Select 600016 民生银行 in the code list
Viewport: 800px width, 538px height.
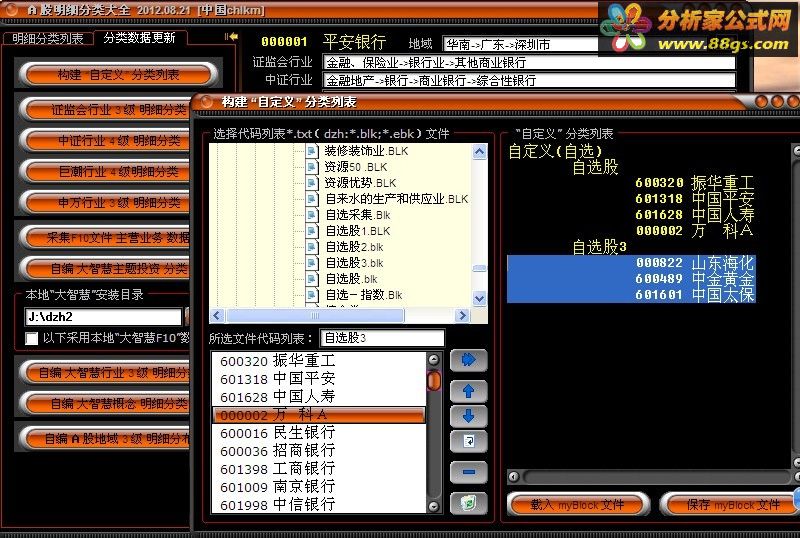[318, 433]
